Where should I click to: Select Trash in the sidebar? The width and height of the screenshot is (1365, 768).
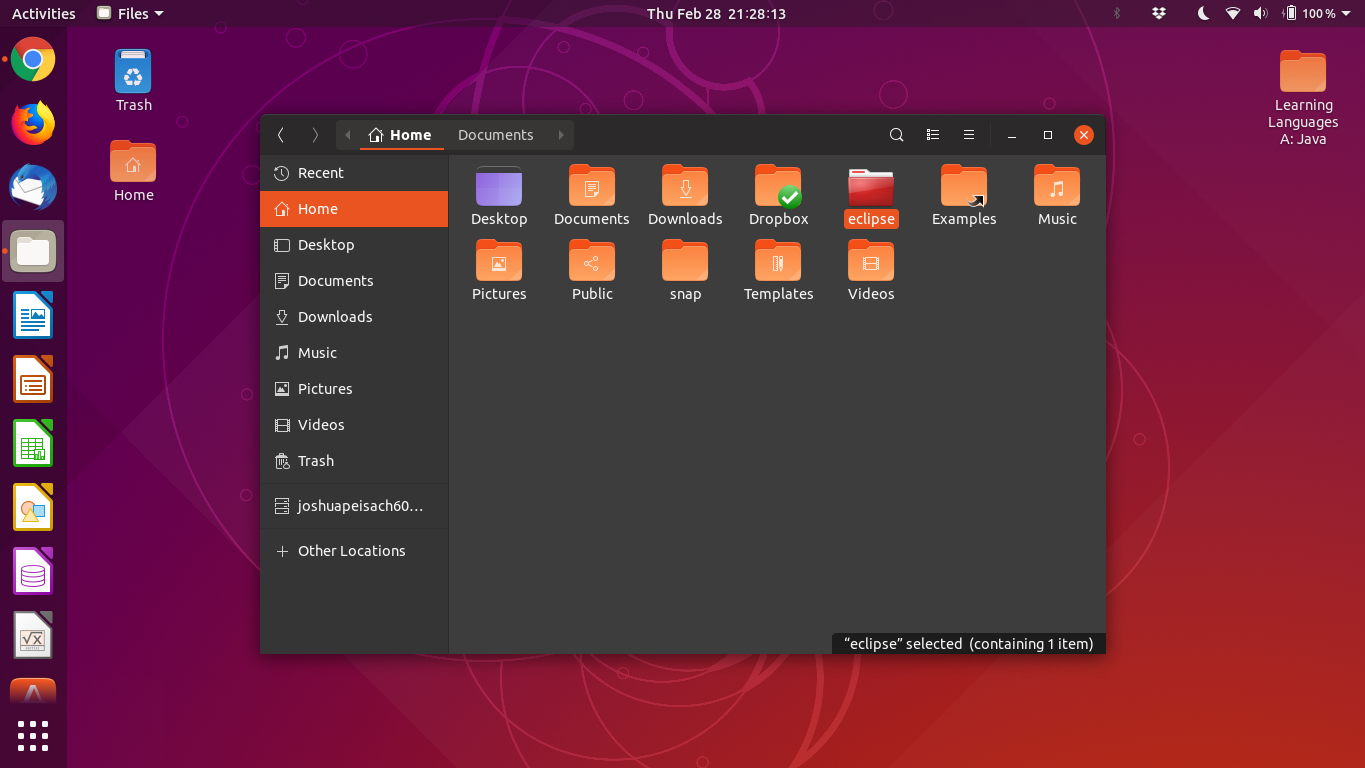point(354,461)
